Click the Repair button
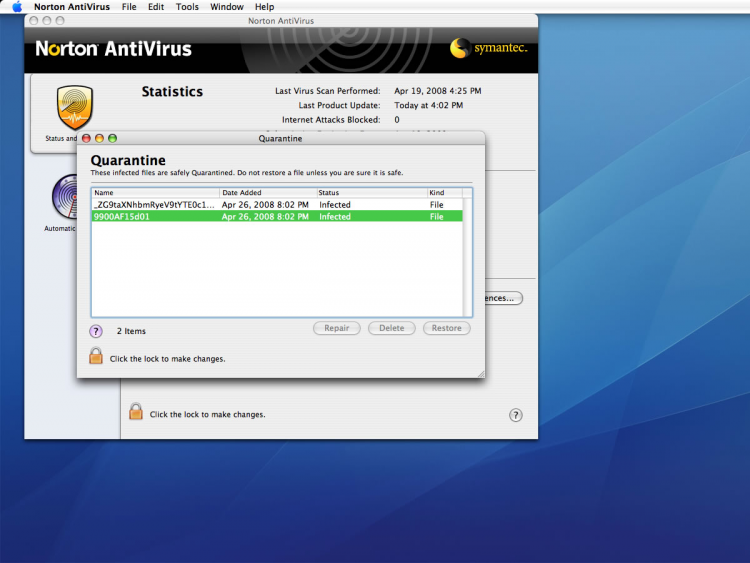The width and height of the screenshot is (750, 563). 337,328
